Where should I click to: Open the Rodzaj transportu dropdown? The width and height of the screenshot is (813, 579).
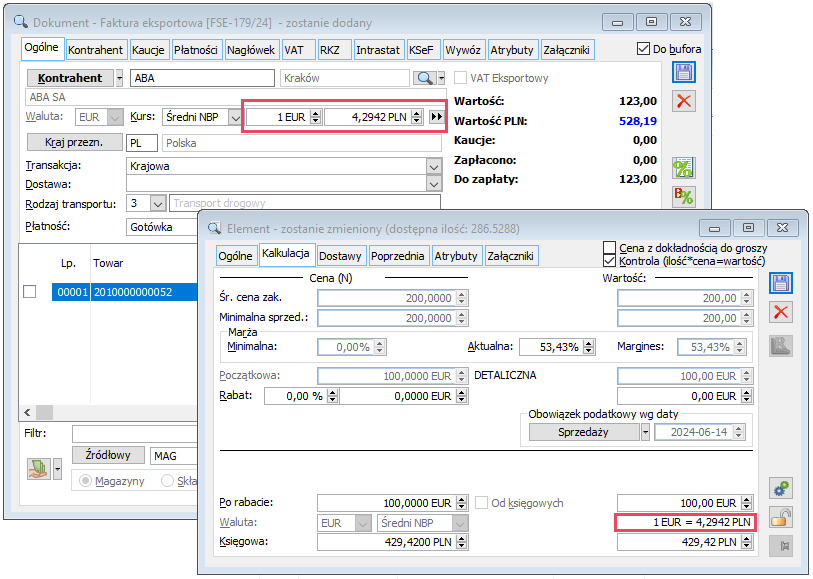[x=158, y=203]
